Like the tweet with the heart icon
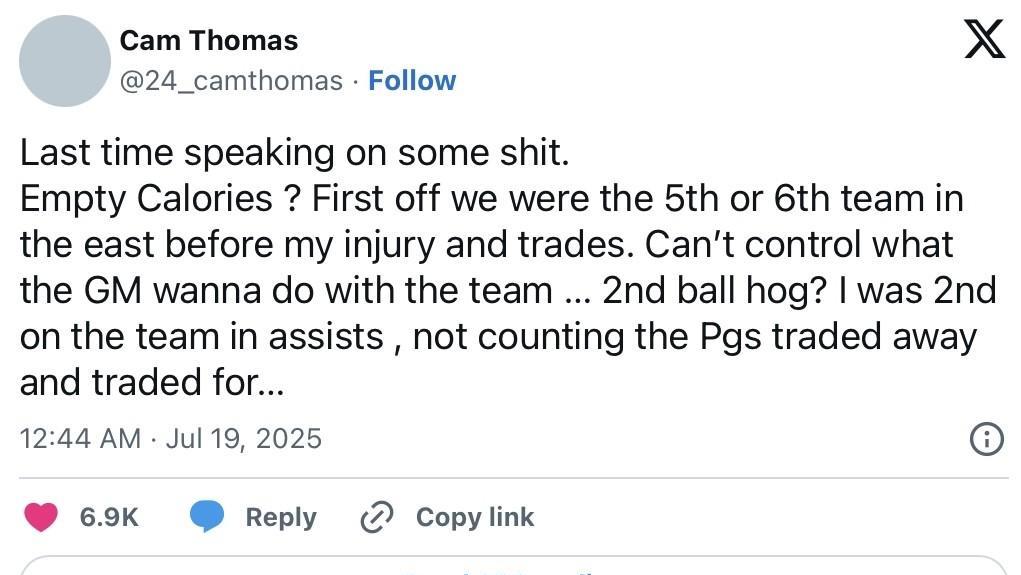This screenshot has height=575, width=1021. click(41, 517)
